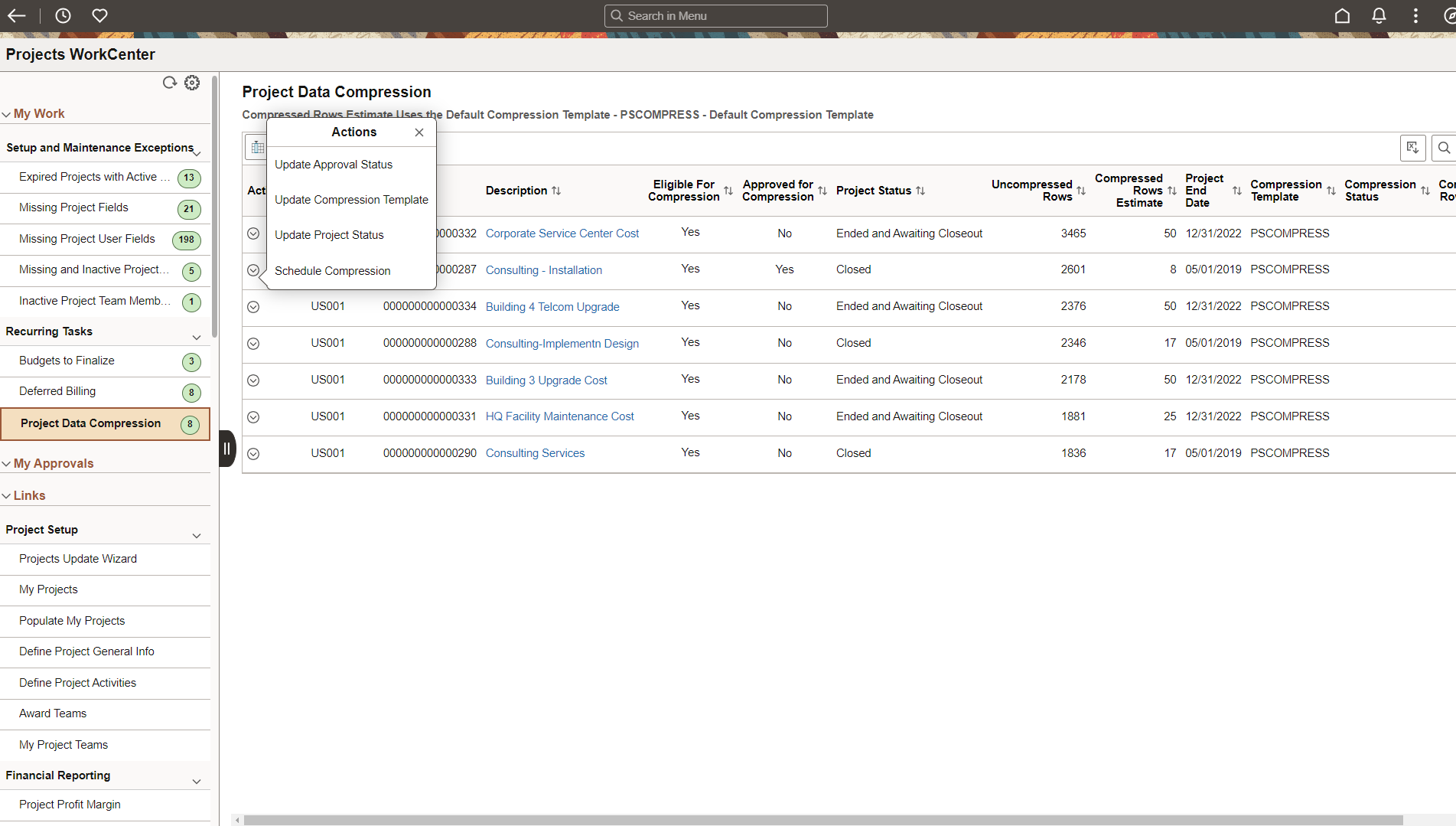The width and height of the screenshot is (1456, 826).
Task: Click the Search in Menu field
Action: coord(715,15)
